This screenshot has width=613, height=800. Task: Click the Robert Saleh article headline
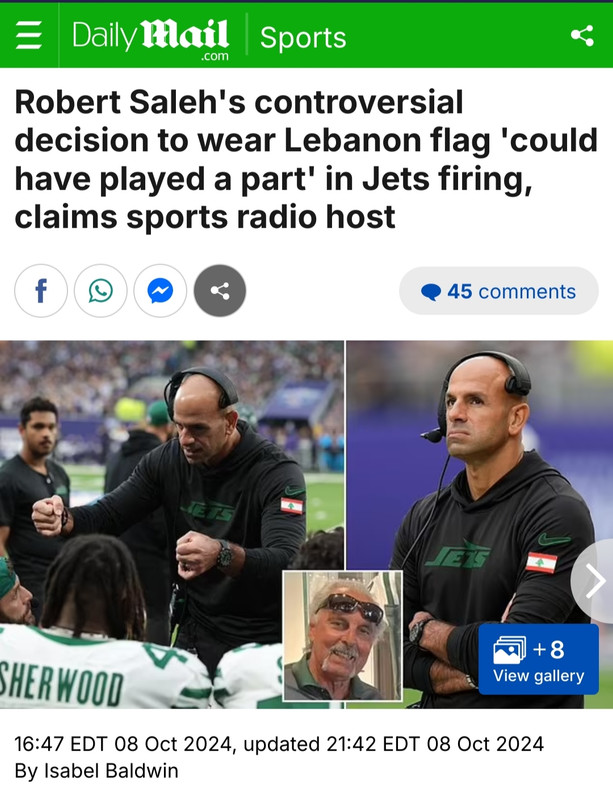(306, 159)
